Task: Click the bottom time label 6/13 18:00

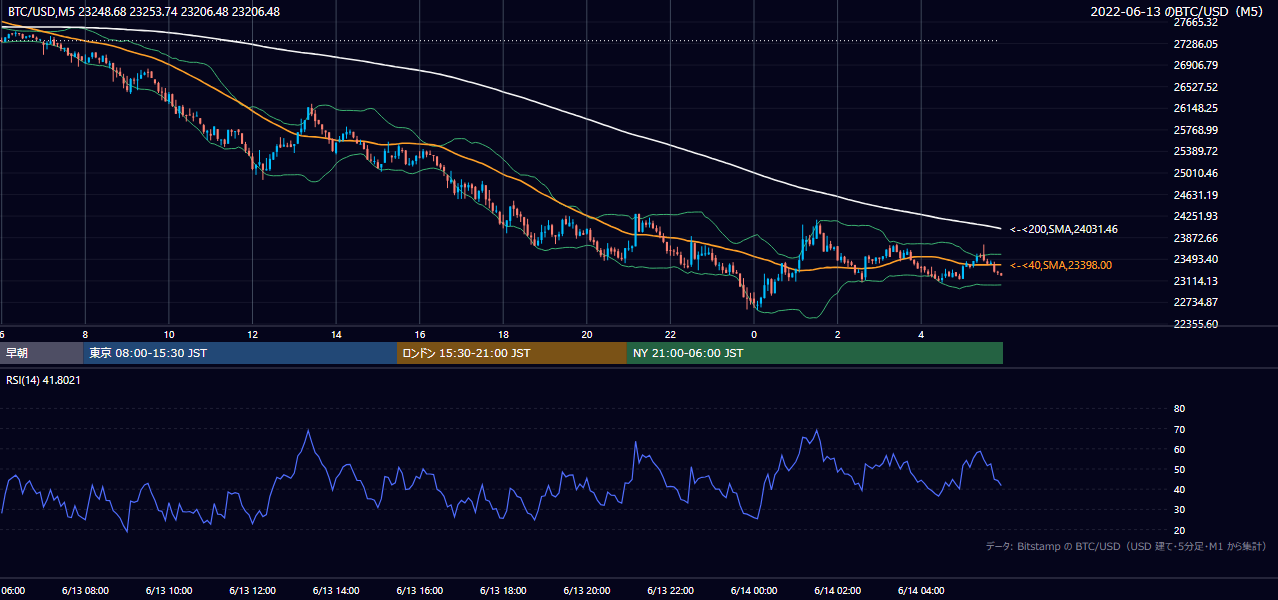Action: tap(504, 590)
